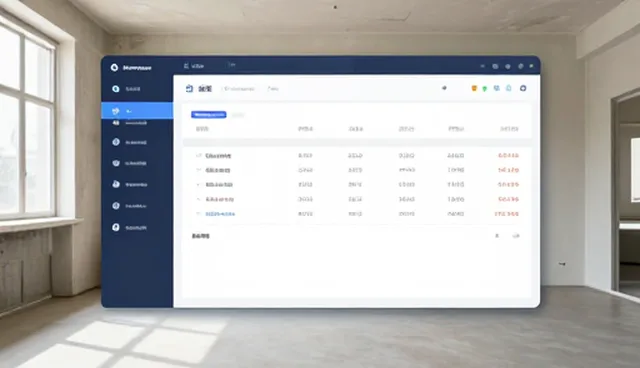
Task: Click the red value in first table row
Action: point(508,155)
